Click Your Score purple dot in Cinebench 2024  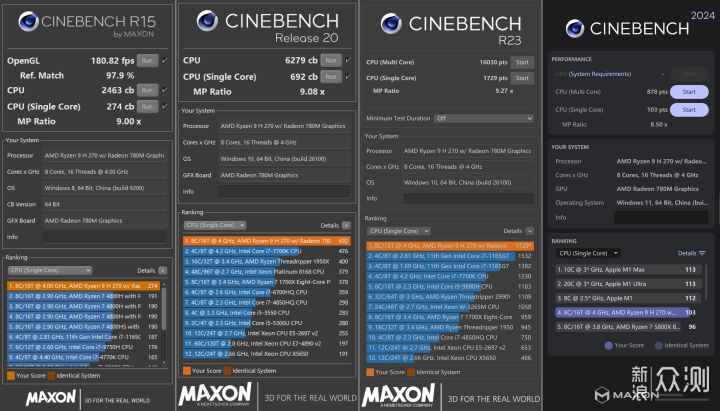[x=608, y=345]
